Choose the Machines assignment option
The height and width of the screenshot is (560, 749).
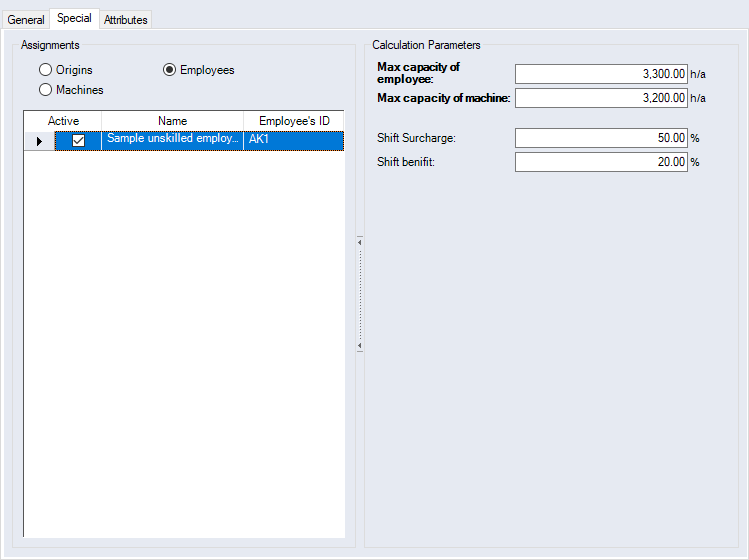(x=45, y=90)
